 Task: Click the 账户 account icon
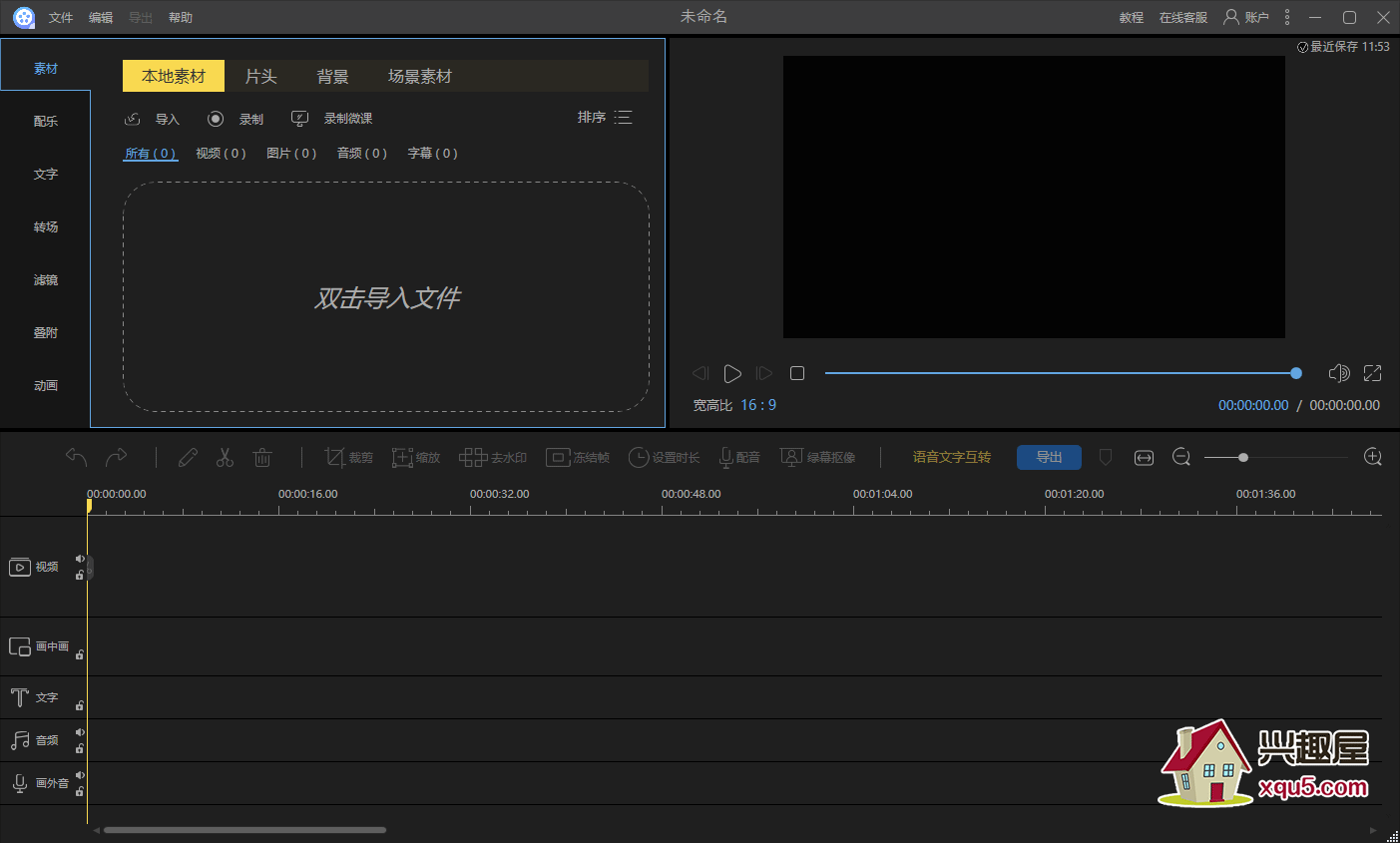(x=1246, y=17)
